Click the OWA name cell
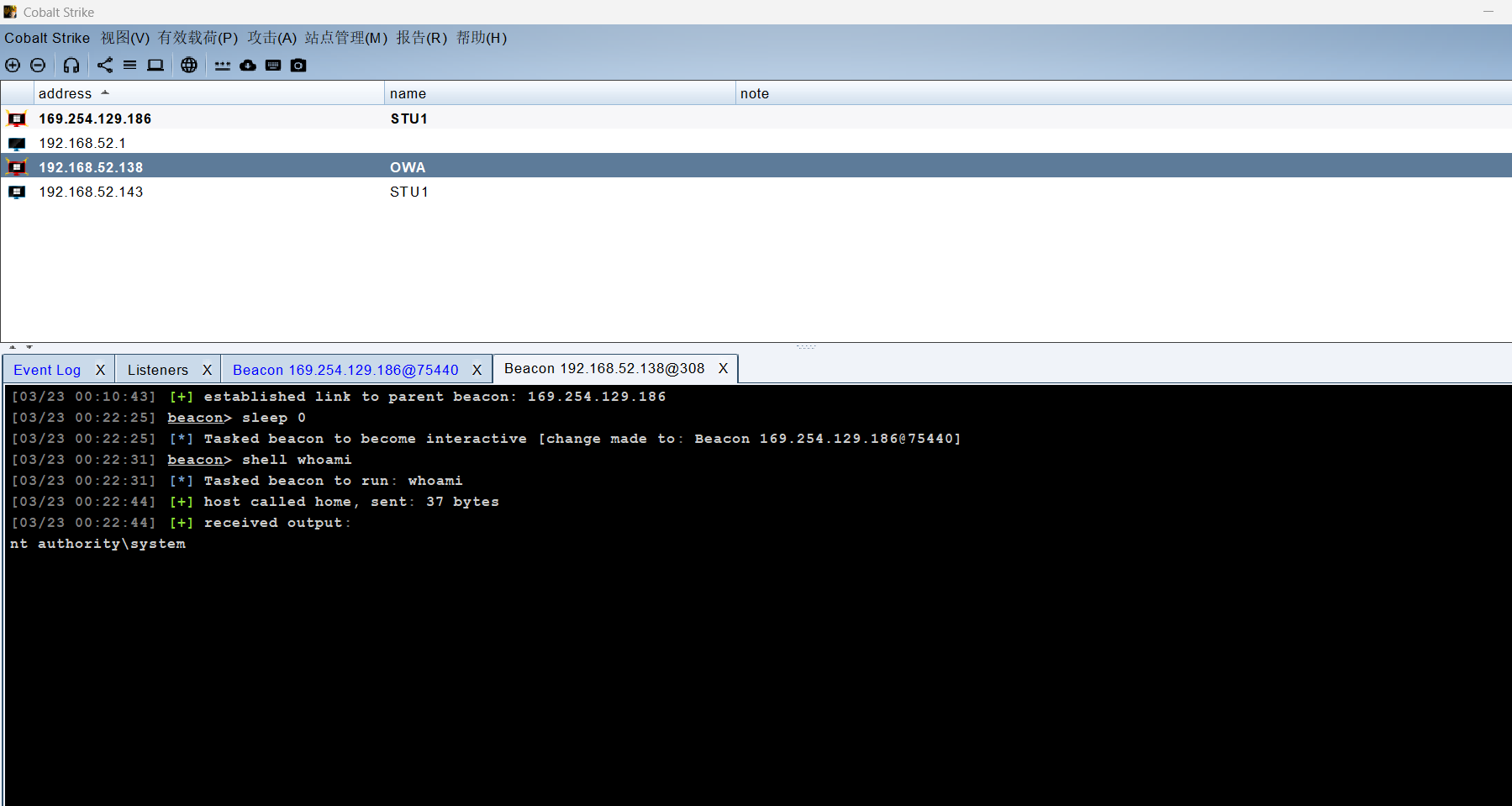Image resolution: width=1512 pixels, height=806 pixels. tap(408, 168)
